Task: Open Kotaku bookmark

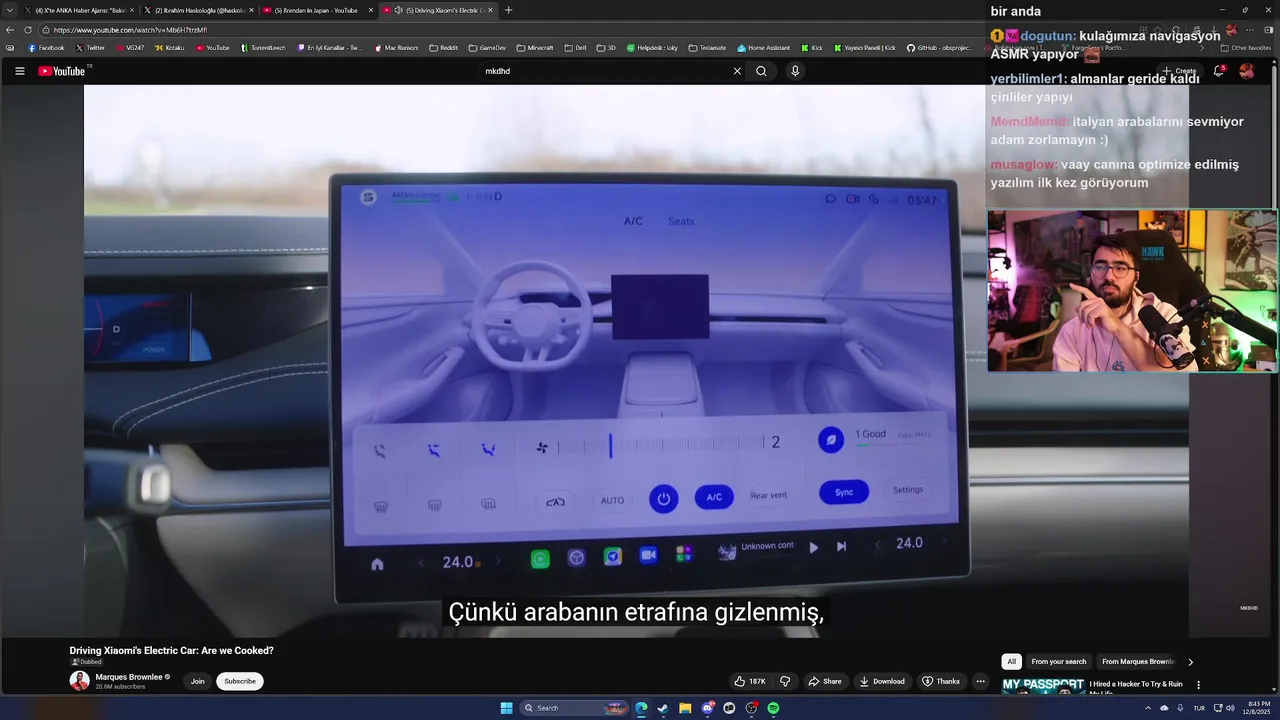Action: [x=170, y=47]
